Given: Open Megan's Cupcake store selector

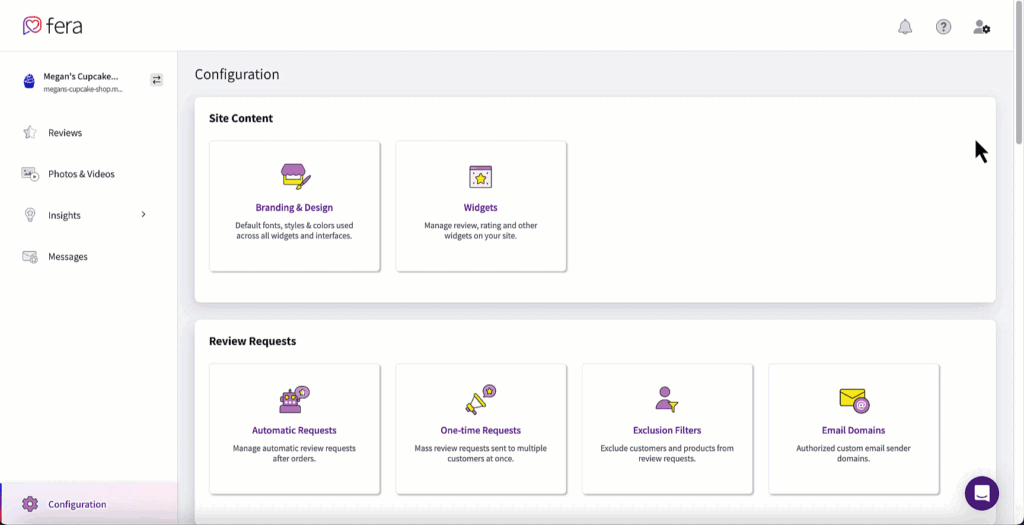Looking at the screenshot, I should 80,80.
